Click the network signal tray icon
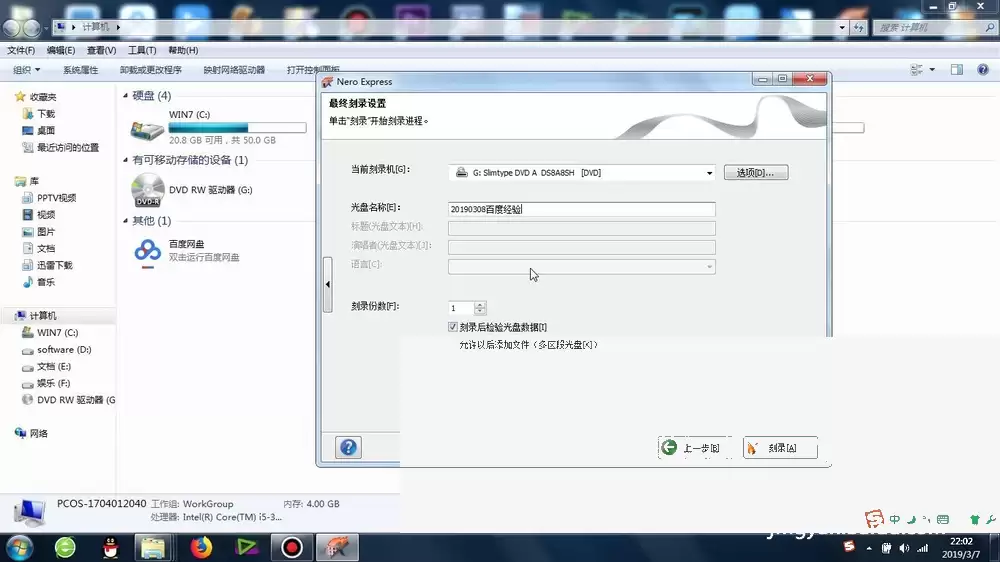This screenshot has width=1000, height=562. 923,548
